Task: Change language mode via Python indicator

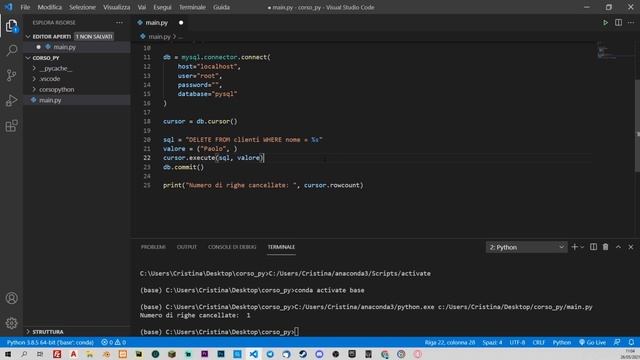Action: coord(562,342)
